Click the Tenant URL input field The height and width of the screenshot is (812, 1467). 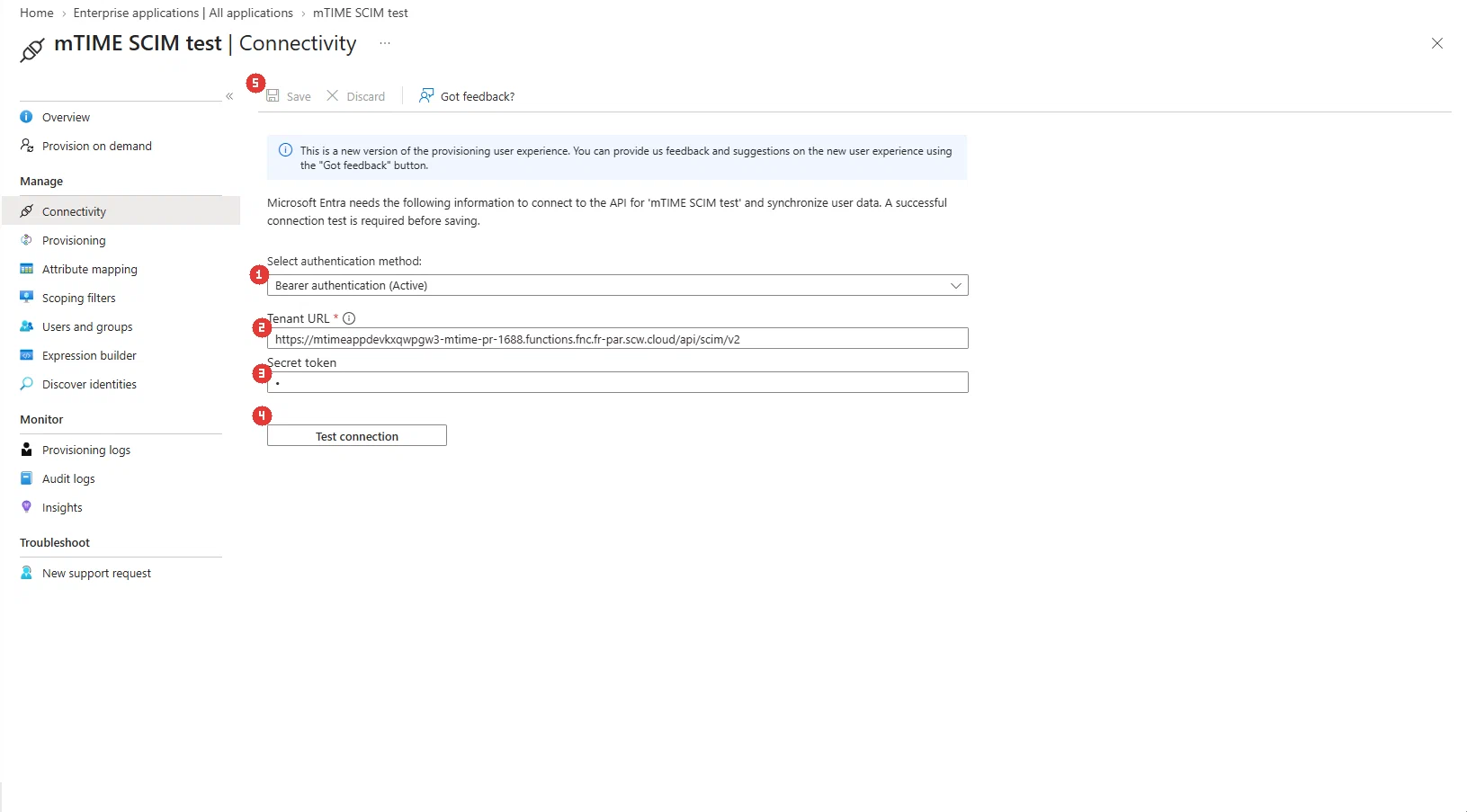click(x=618, y=339)
